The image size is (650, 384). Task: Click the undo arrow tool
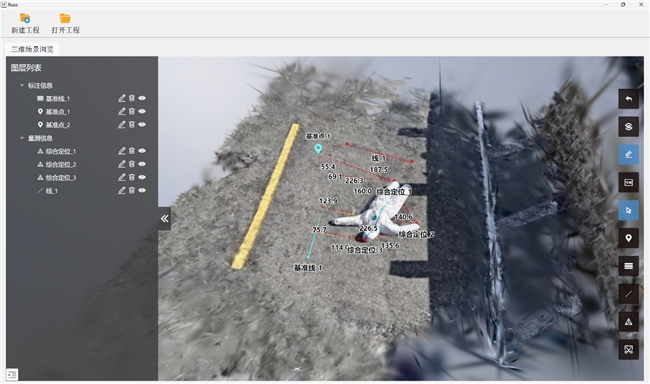pyautogui.click(x=628, y=99)
